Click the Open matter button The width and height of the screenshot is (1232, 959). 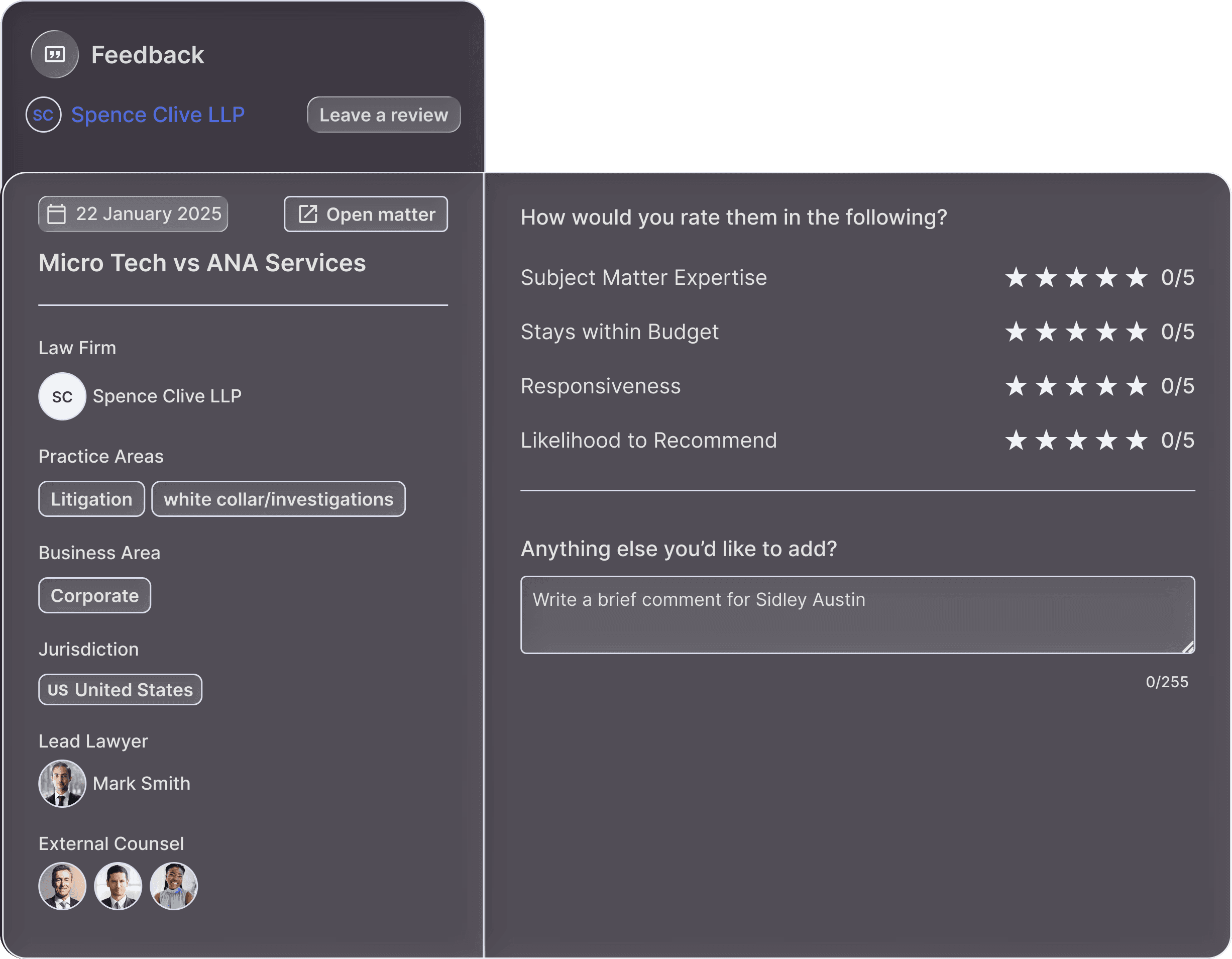pos(366,214)
